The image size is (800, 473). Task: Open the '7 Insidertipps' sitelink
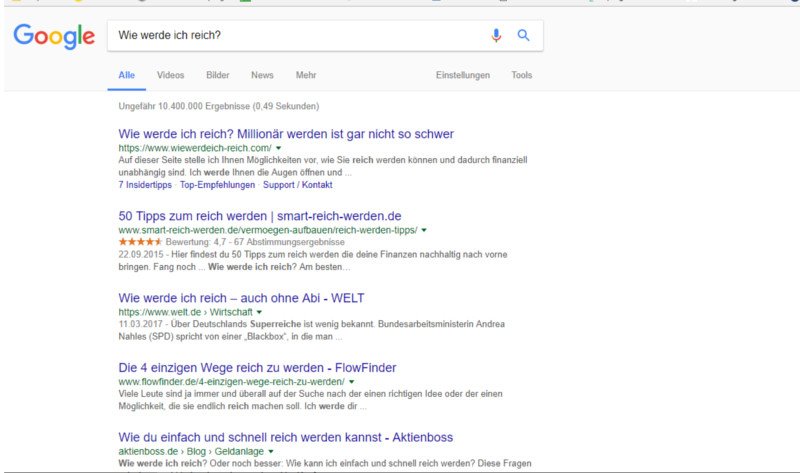145,185
